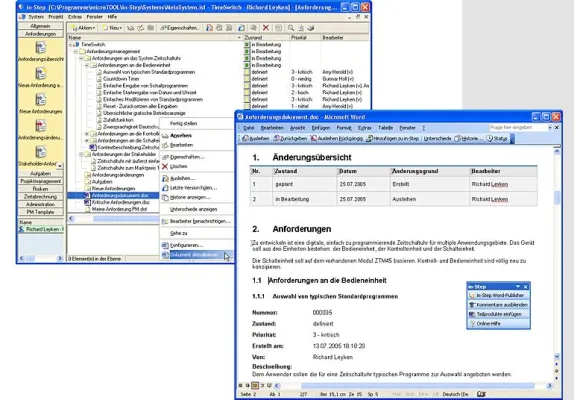
Task: Click the magnifier search icon in toolbar
Action: point(291,28)
